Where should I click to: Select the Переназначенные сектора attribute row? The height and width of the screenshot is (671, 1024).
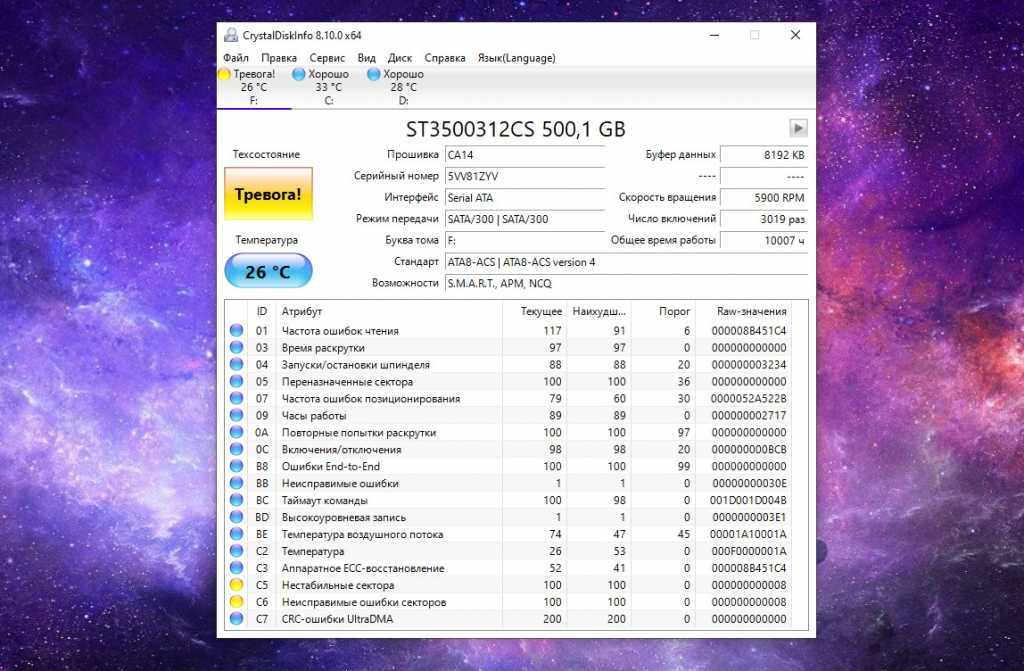390,381
